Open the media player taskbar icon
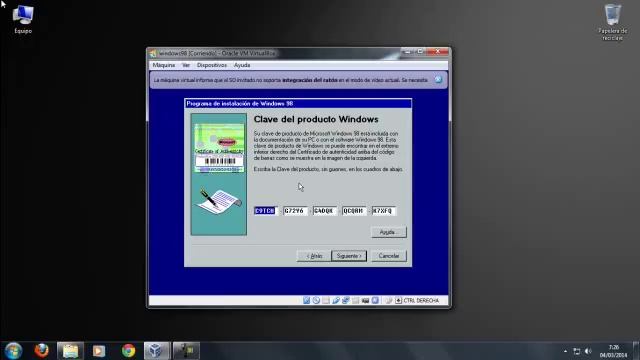The height and width of the screenshot is (360, 640). pyautogui.click(x=98, y=351)
